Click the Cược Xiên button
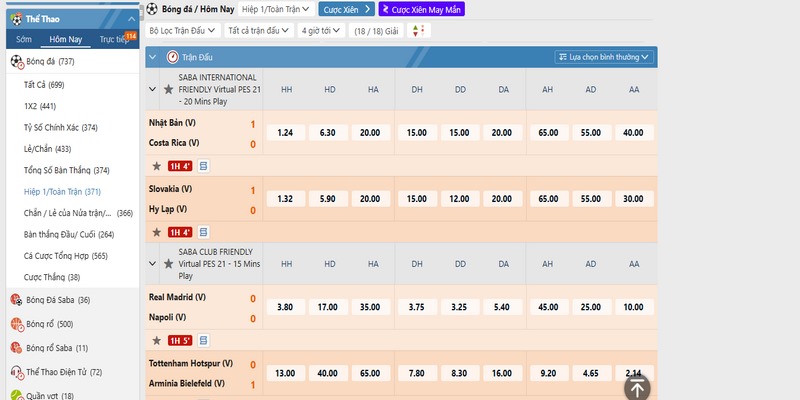 (x=347, y=9)
